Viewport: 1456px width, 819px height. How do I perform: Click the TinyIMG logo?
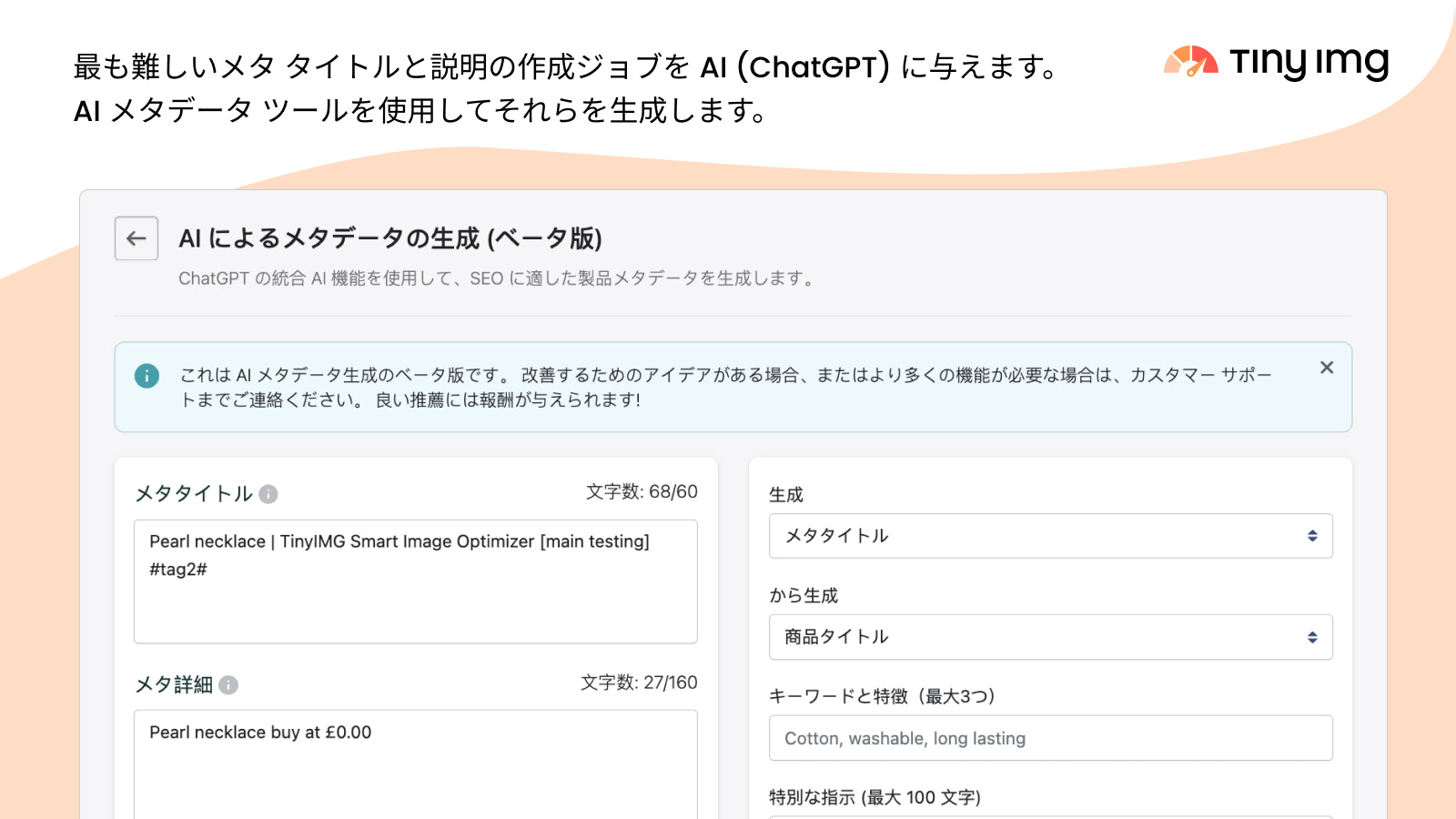tap(1276, 61)
